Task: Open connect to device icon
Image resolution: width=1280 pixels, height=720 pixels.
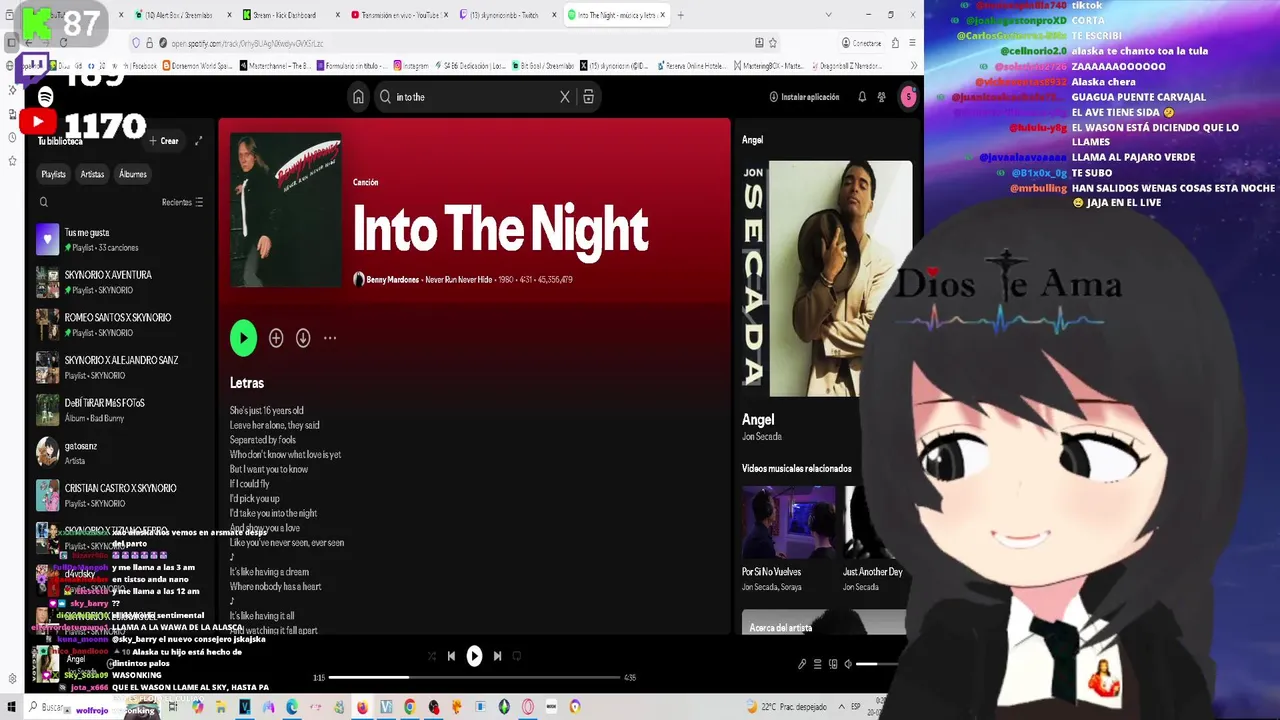Action: [832, 664]
